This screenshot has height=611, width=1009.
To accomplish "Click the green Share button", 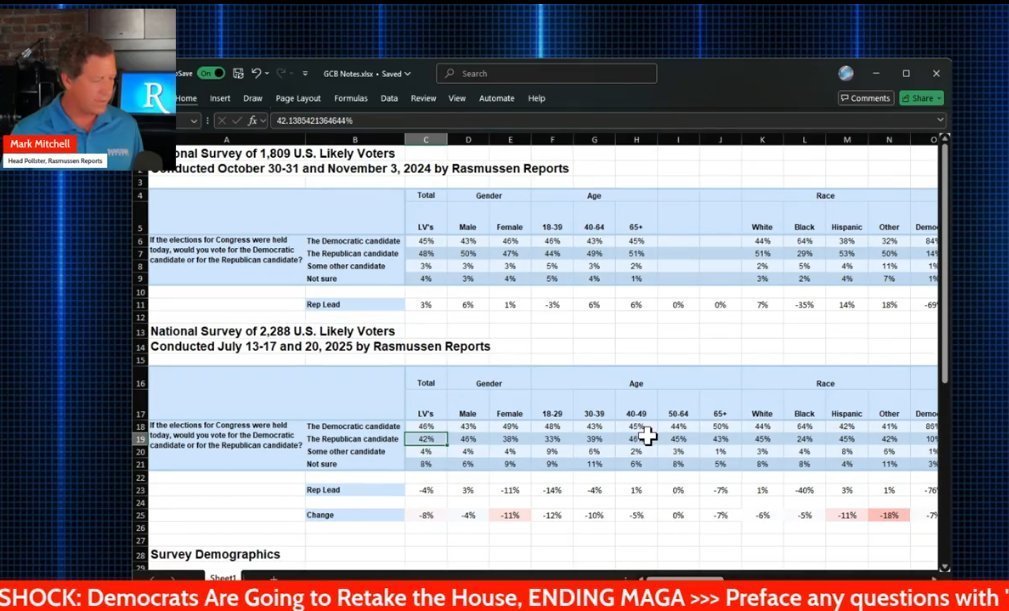I will pos(921,98).
